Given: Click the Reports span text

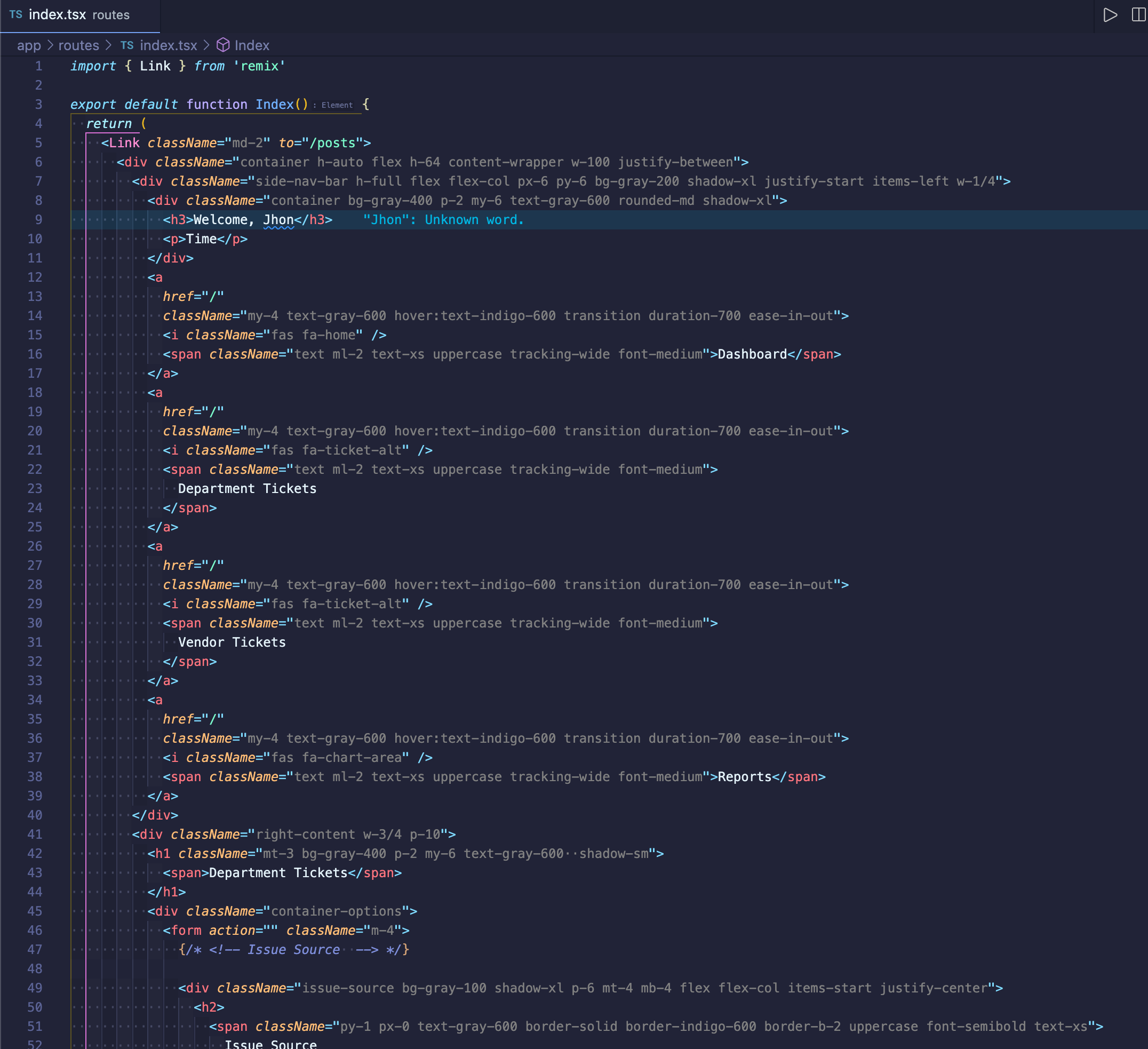Looking at the screenshot, I should pos(744,777).
